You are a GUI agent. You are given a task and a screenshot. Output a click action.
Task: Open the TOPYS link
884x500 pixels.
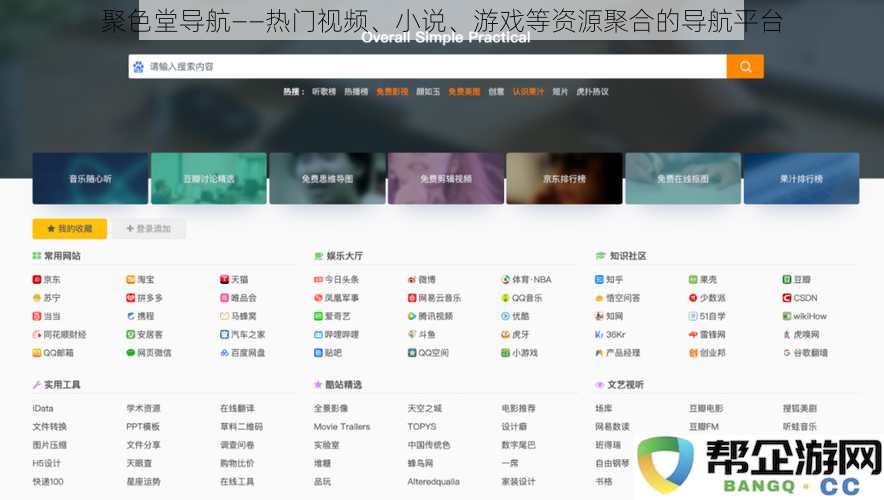tap(422, 427)
